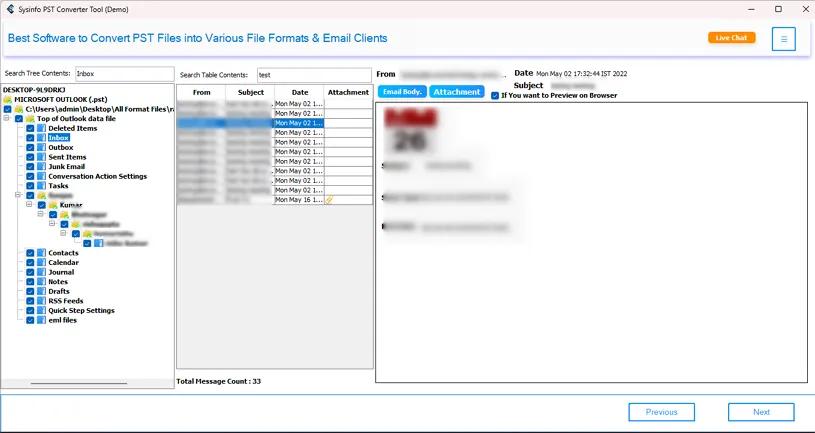
Task: Uncheck the PST file path checkbox
Action: click(7, 109)
